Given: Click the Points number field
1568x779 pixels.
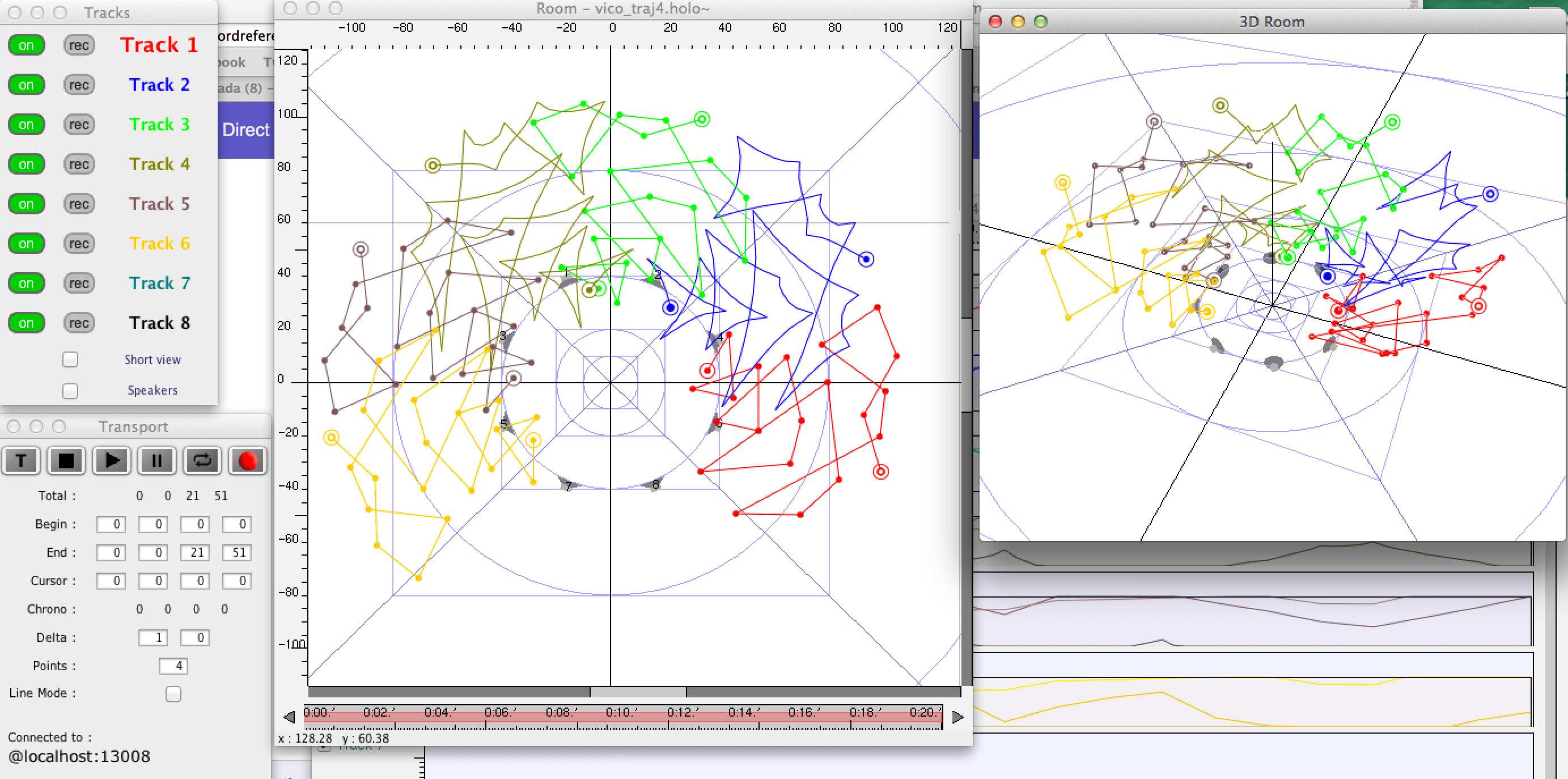Looking at the screenshot, I should 173,666.
